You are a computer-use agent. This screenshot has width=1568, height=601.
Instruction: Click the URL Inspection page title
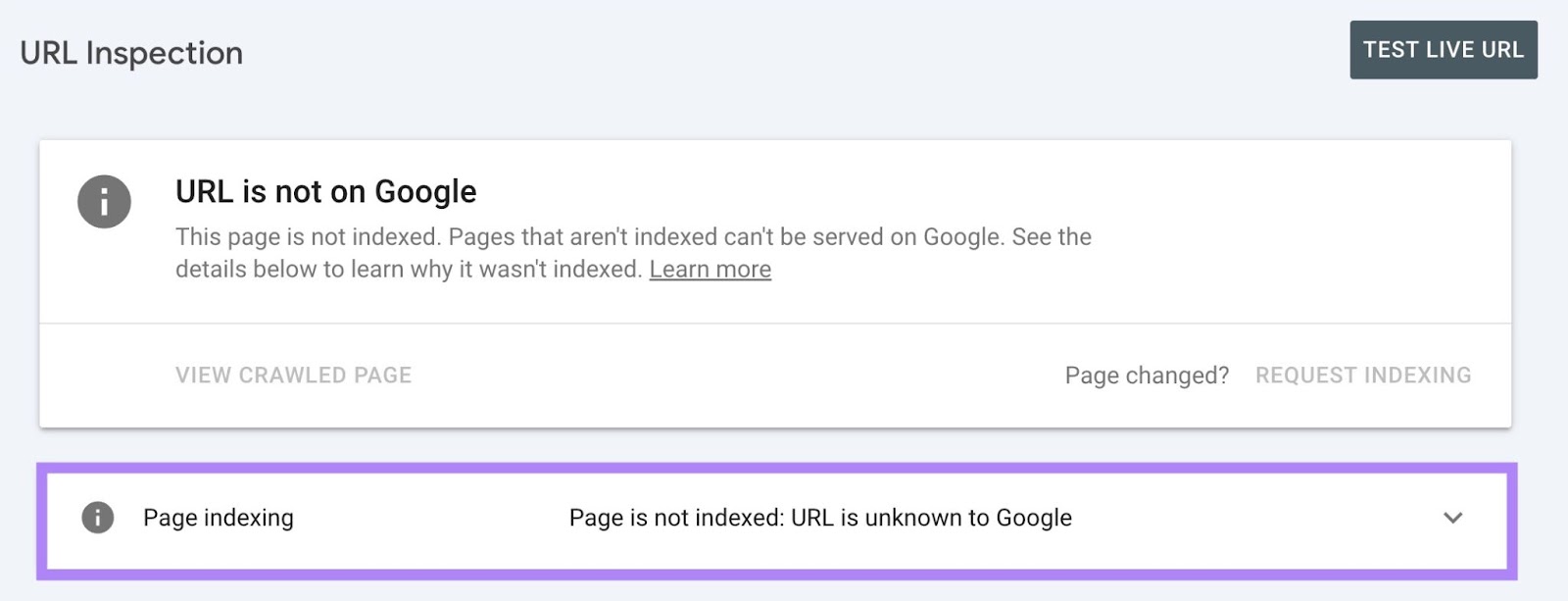click(131, 52)
